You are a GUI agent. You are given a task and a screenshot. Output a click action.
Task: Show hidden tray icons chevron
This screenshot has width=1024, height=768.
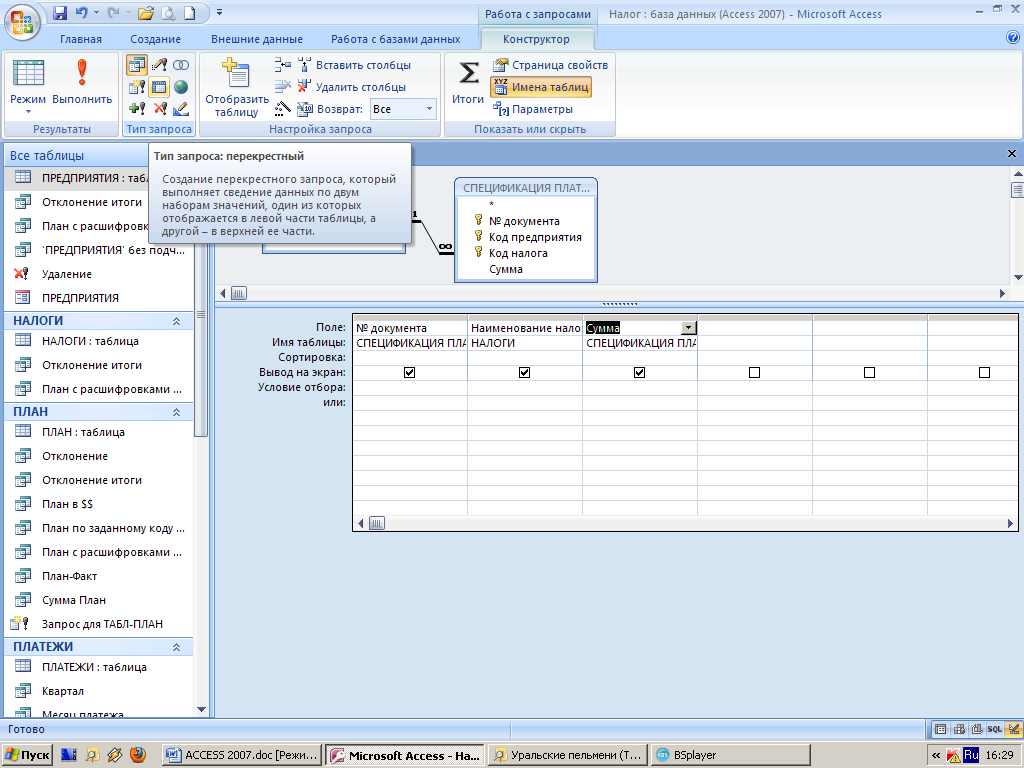(x=936, y=755)
